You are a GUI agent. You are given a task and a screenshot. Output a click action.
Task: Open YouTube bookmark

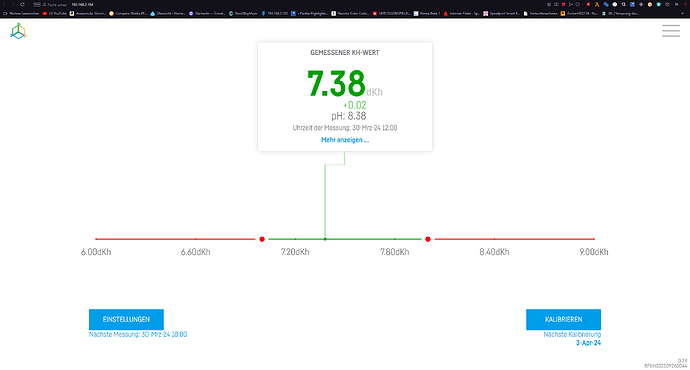(x=55, y=14)
